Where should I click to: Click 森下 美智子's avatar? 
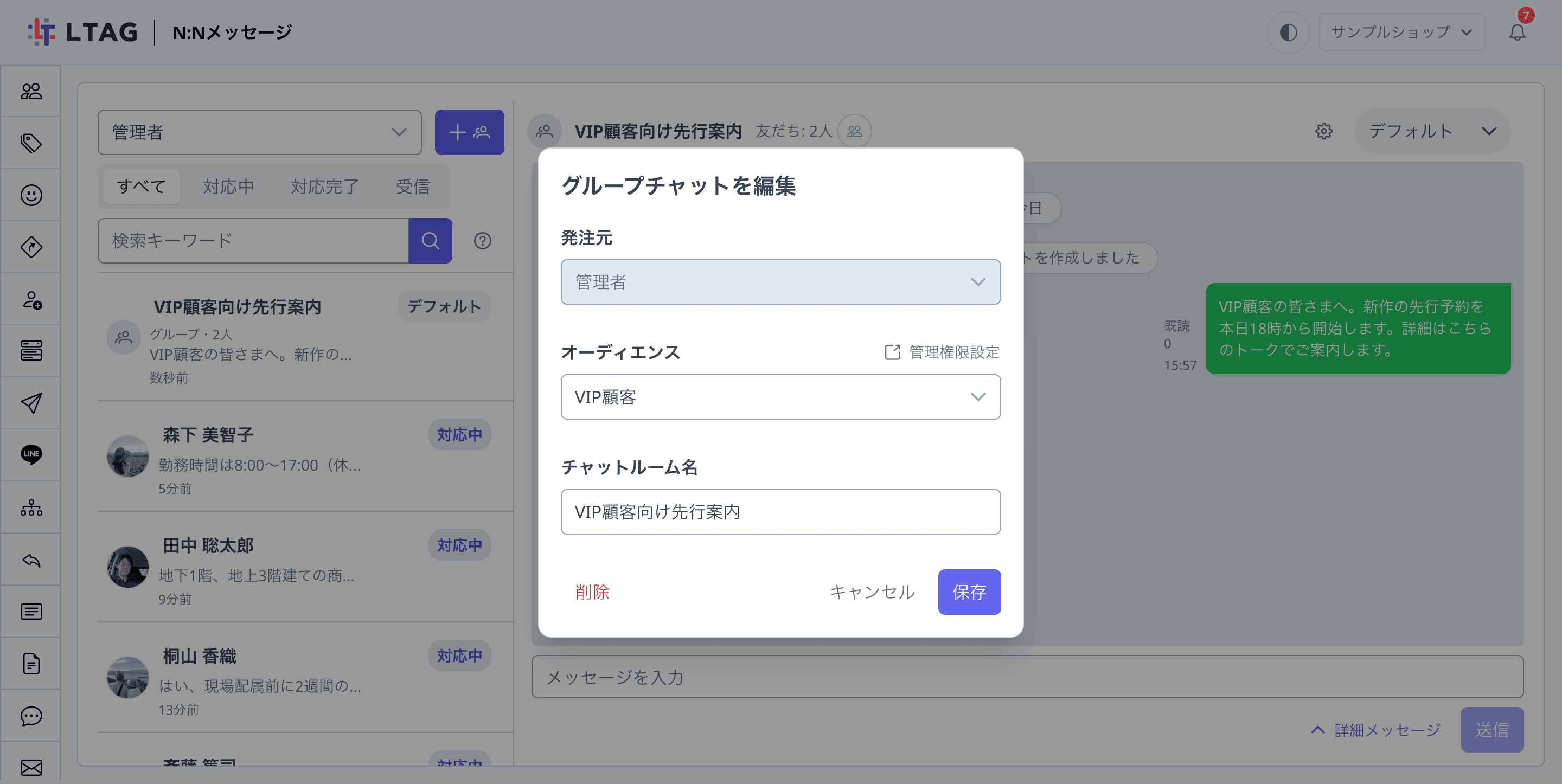click(127, 456)
